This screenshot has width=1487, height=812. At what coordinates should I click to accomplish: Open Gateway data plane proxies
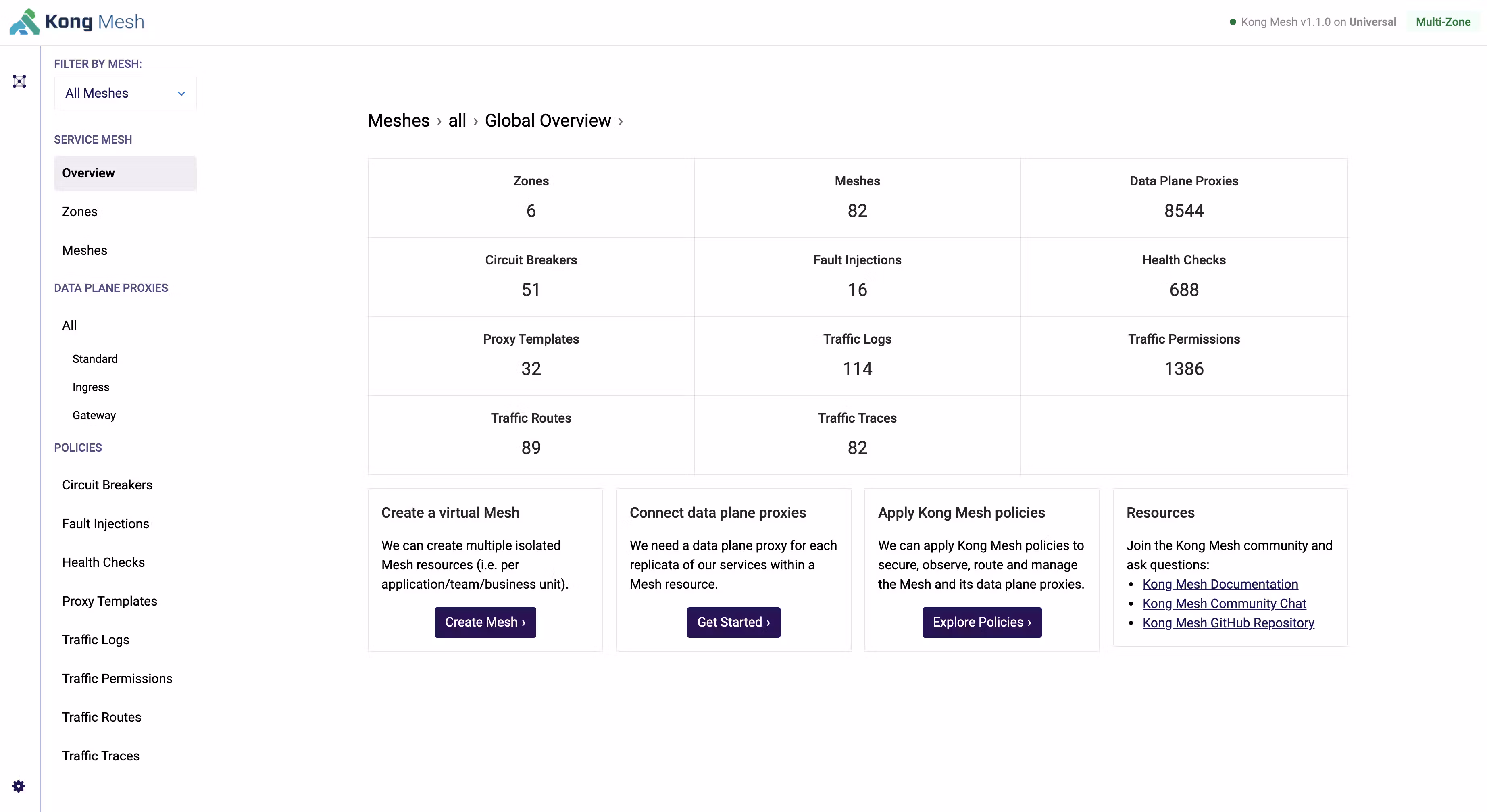94,416
